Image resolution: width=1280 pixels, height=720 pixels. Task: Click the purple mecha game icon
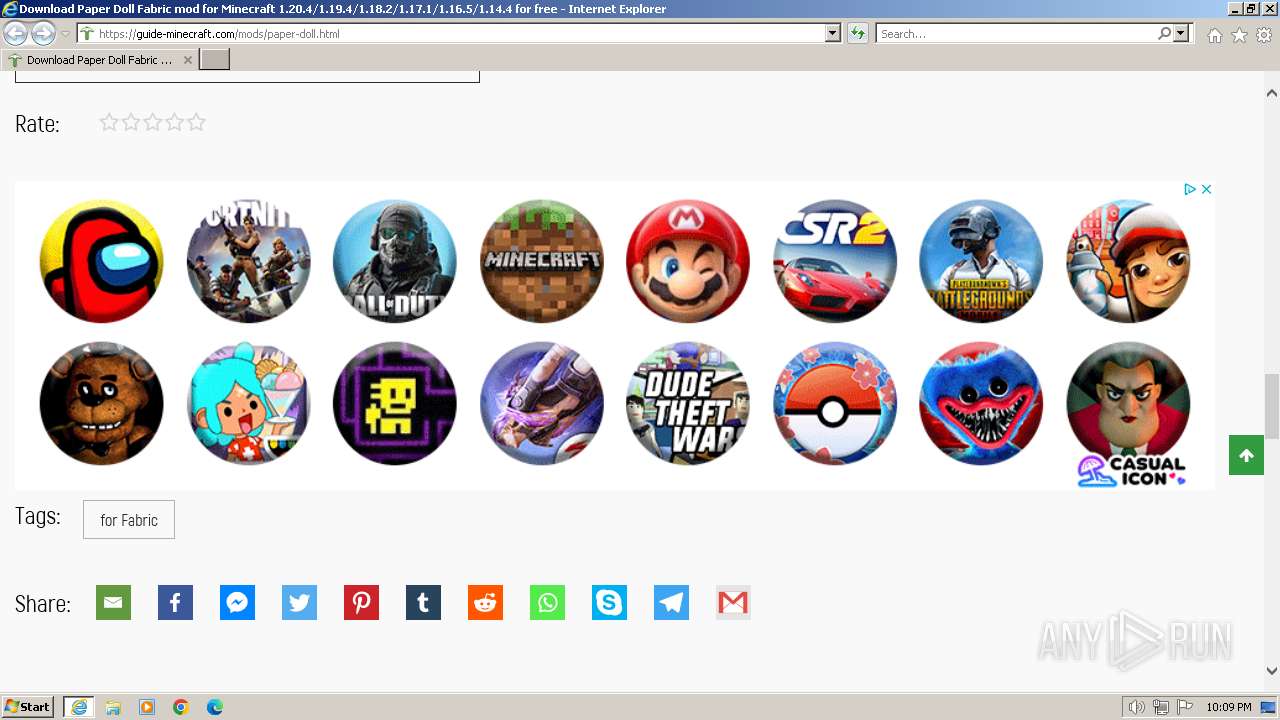[x=542, y=403]
